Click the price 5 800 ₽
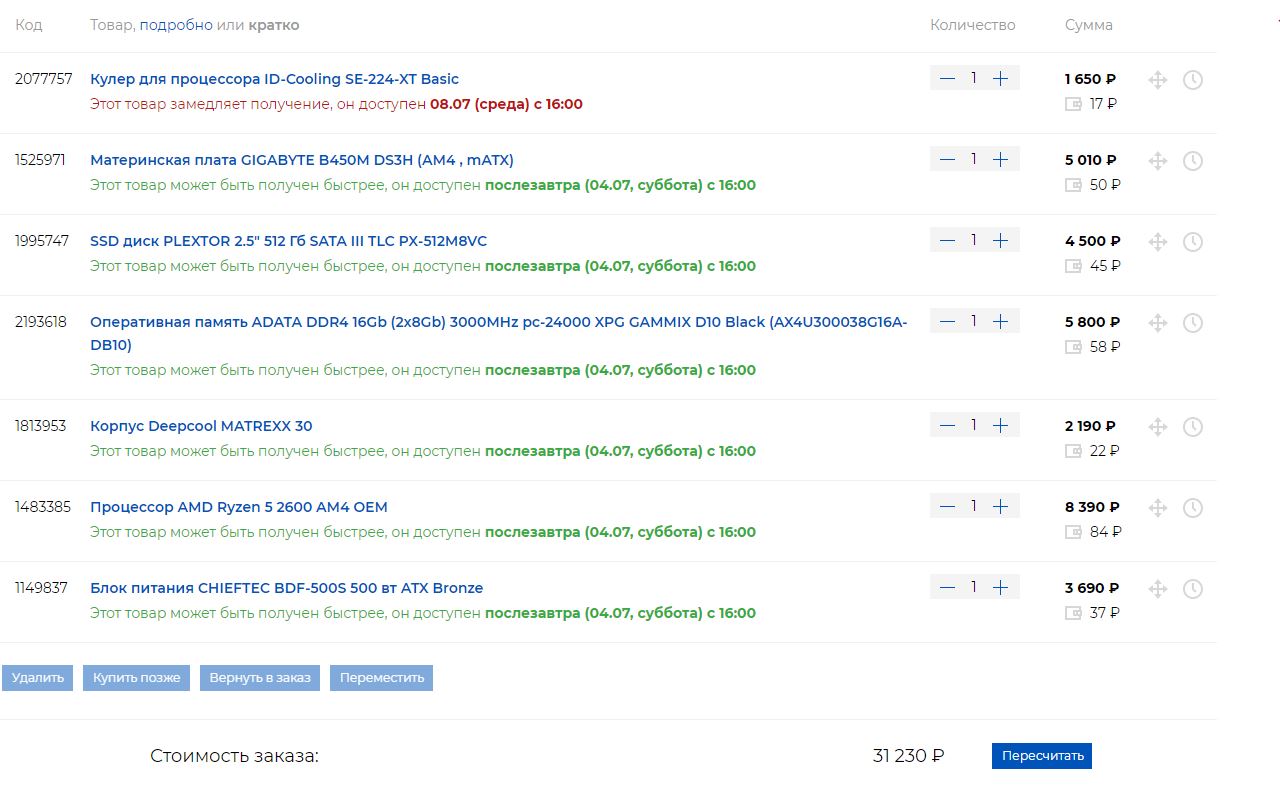The width and height of the screenshot is (1280, 788). pyautogui.click(x=1092, y=322)
